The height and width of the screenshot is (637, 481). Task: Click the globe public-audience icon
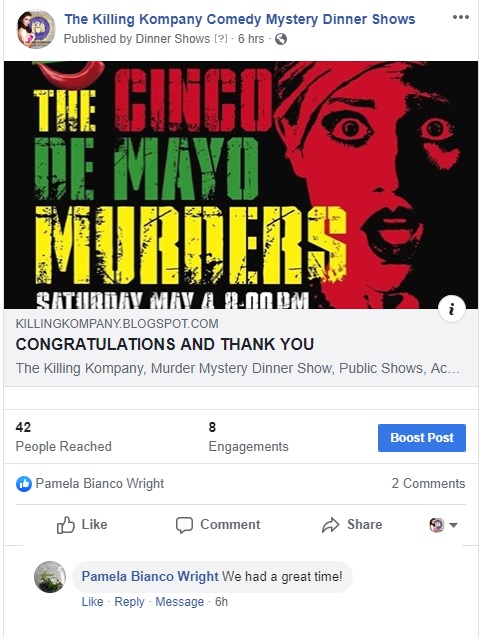click(x=281, y=39)
